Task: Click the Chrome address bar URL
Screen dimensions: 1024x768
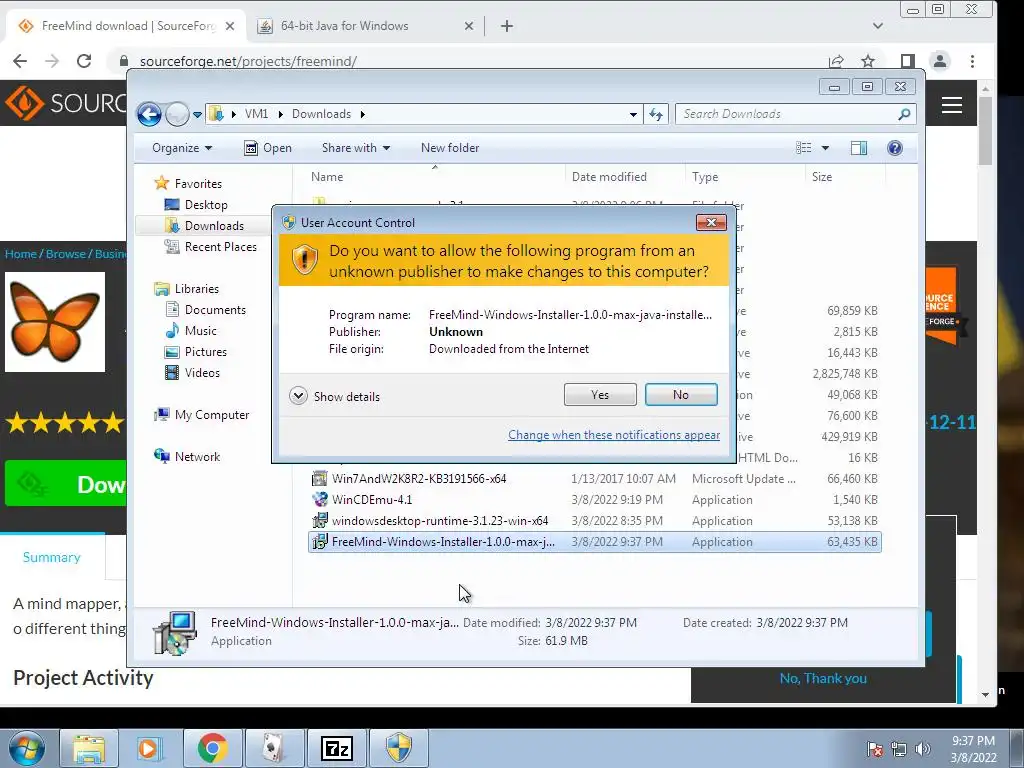Action: (248, 61)
